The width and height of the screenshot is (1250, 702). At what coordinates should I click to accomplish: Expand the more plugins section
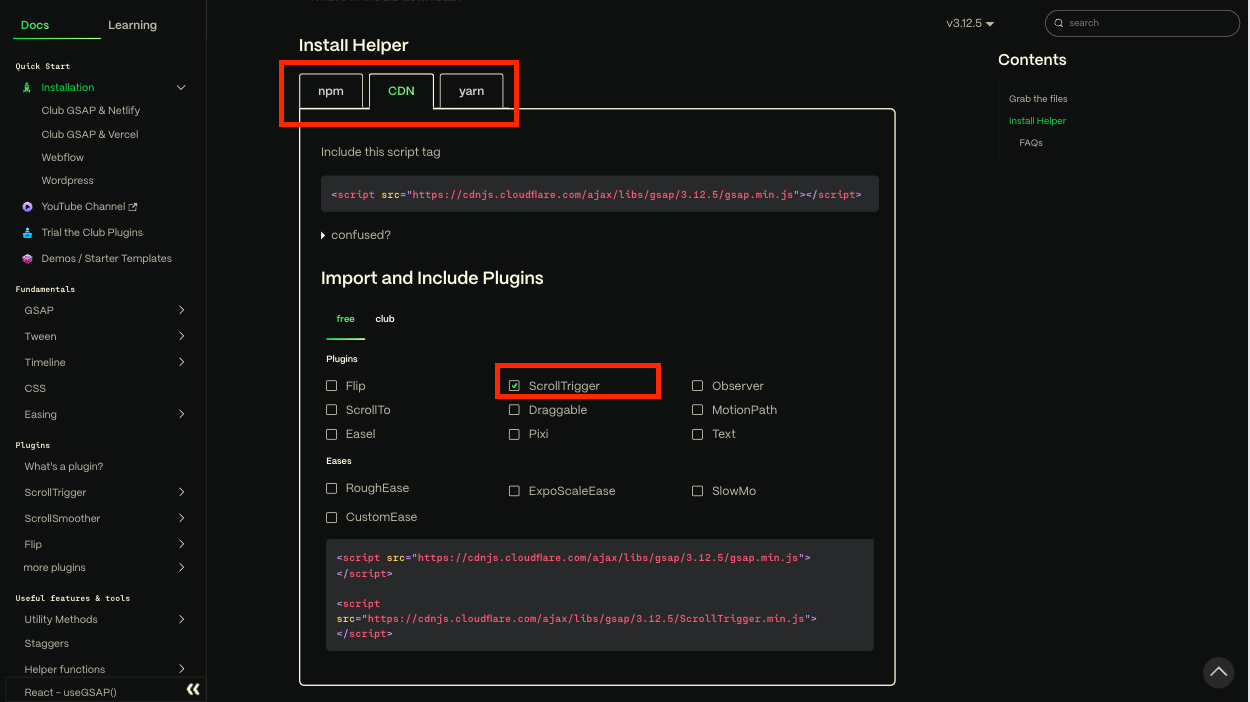coord(181,568)
